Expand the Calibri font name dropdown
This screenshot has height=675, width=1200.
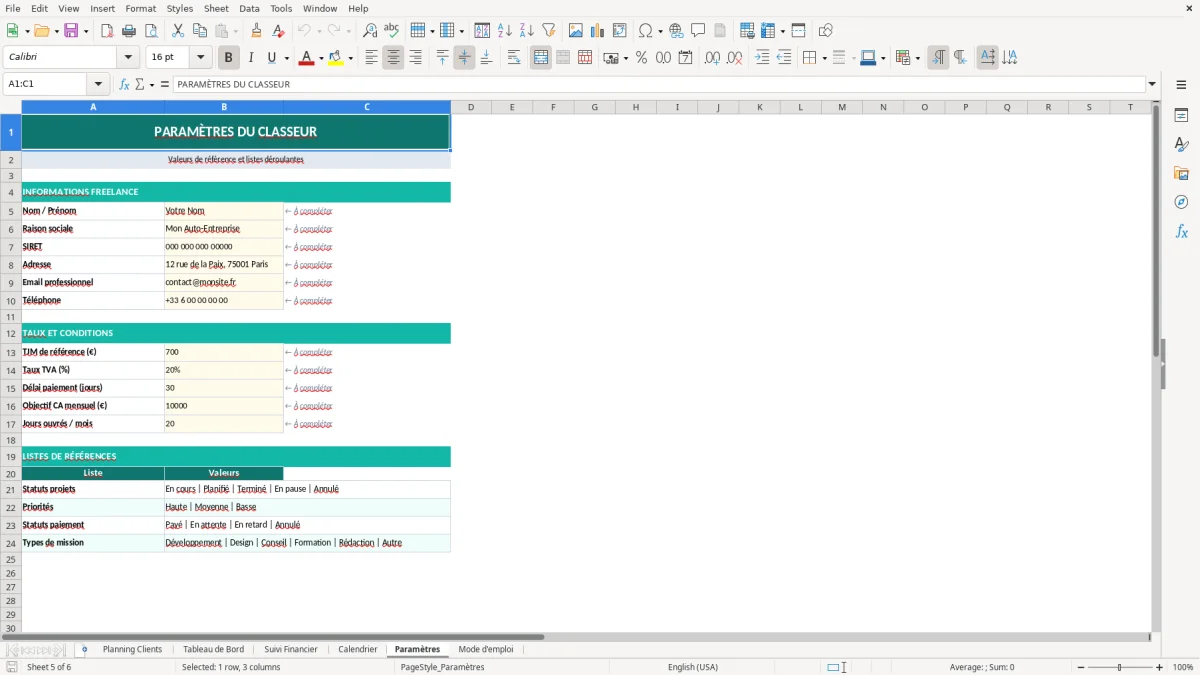(x=127, y=58)
